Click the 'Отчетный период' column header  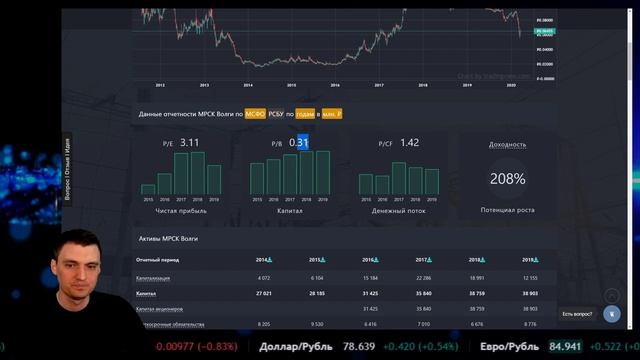tap(158, 260)
